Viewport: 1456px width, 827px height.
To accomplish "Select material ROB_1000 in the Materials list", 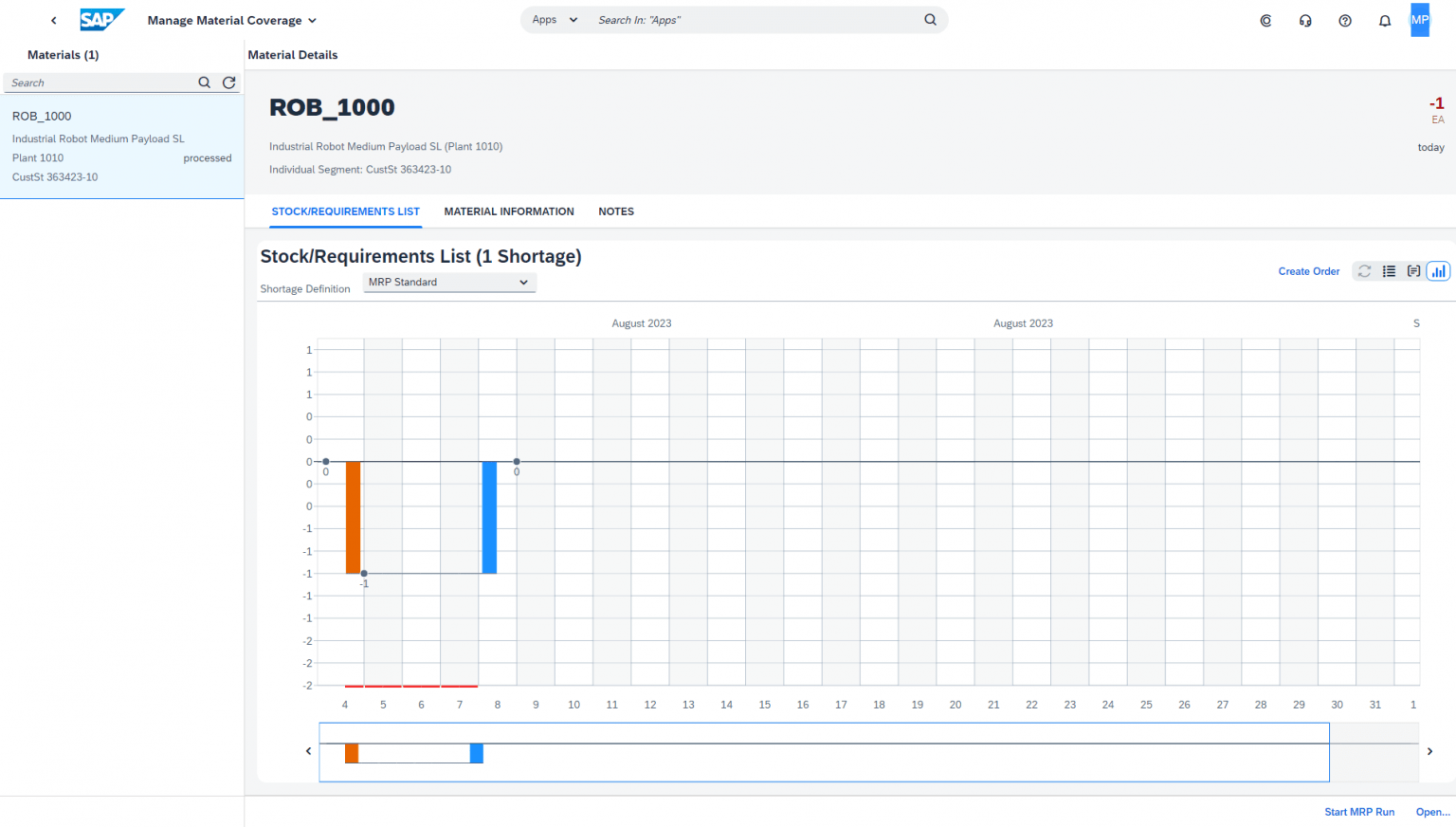I will point(122,145).
